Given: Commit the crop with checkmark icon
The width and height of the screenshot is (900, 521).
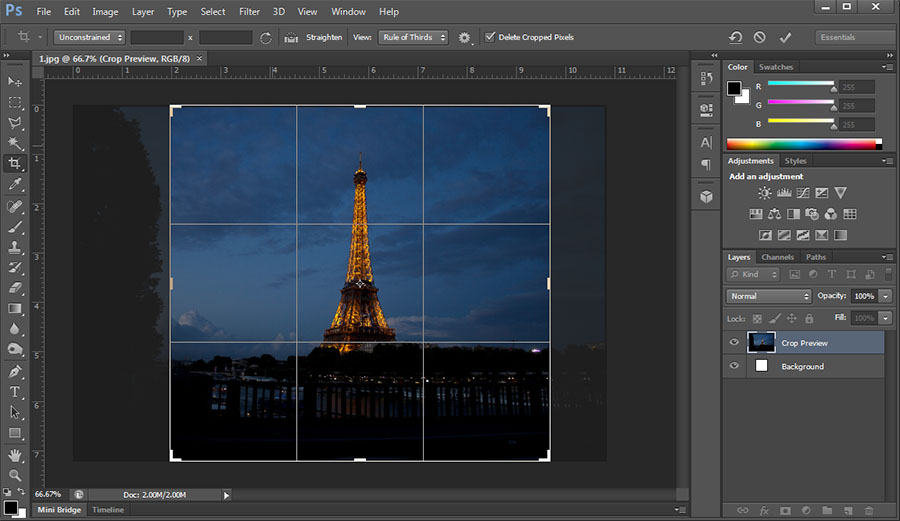Looking at the screenshot, I should point(785,38).
